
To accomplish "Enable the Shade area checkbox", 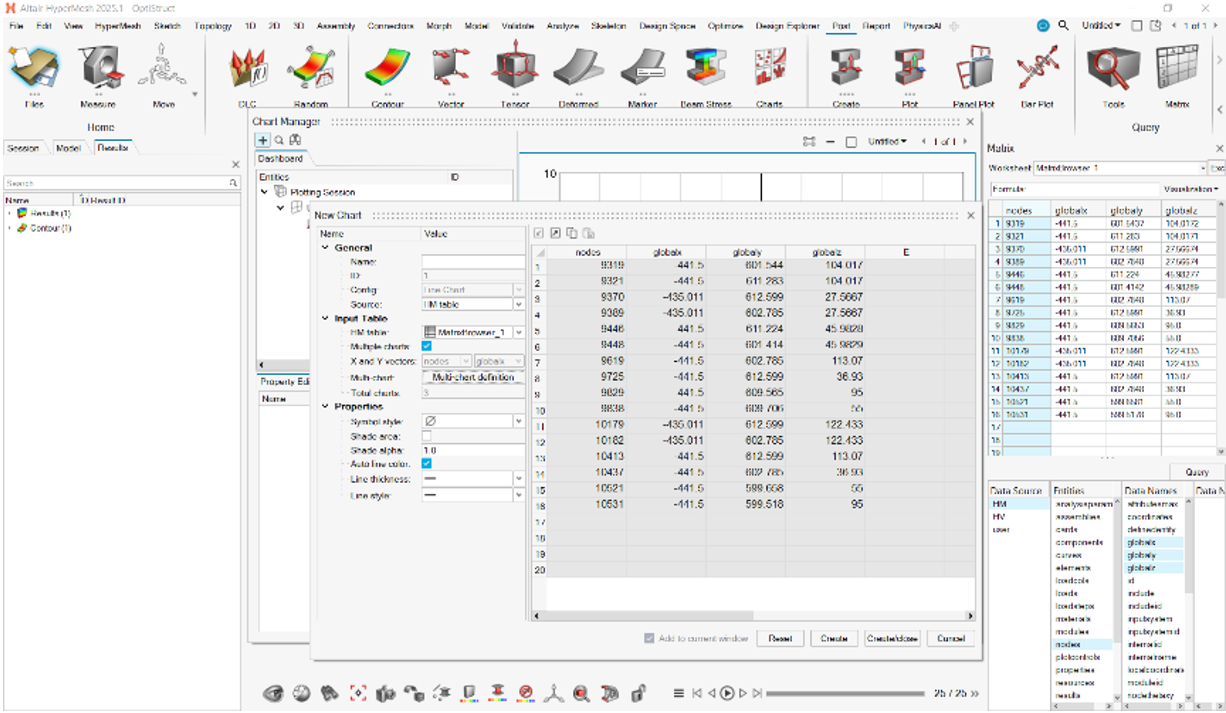I will [427, 436].
